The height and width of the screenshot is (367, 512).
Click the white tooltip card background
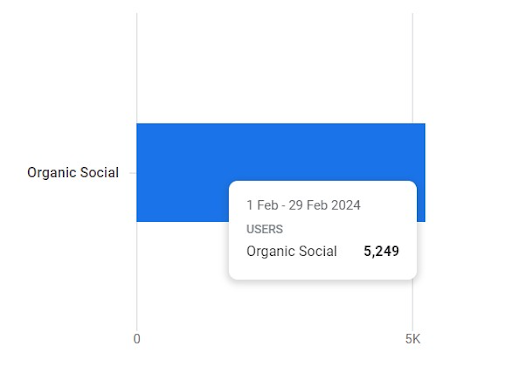[x=323, y=268]
